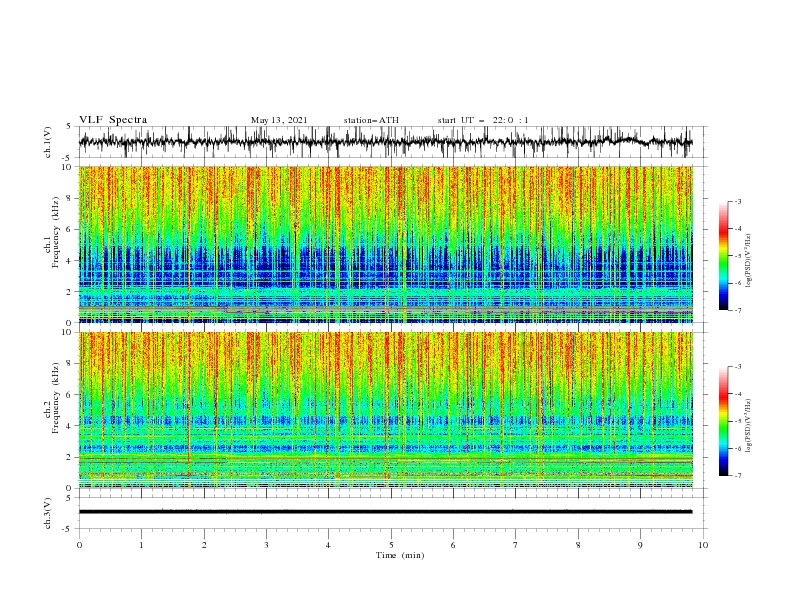Click the '-5' tick on the ch.2 colorbar

[738, 421]
